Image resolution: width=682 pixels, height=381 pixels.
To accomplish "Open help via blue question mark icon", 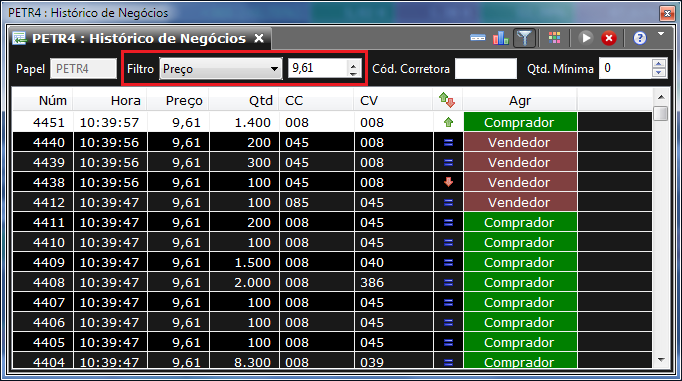I will tap(639, 38).
